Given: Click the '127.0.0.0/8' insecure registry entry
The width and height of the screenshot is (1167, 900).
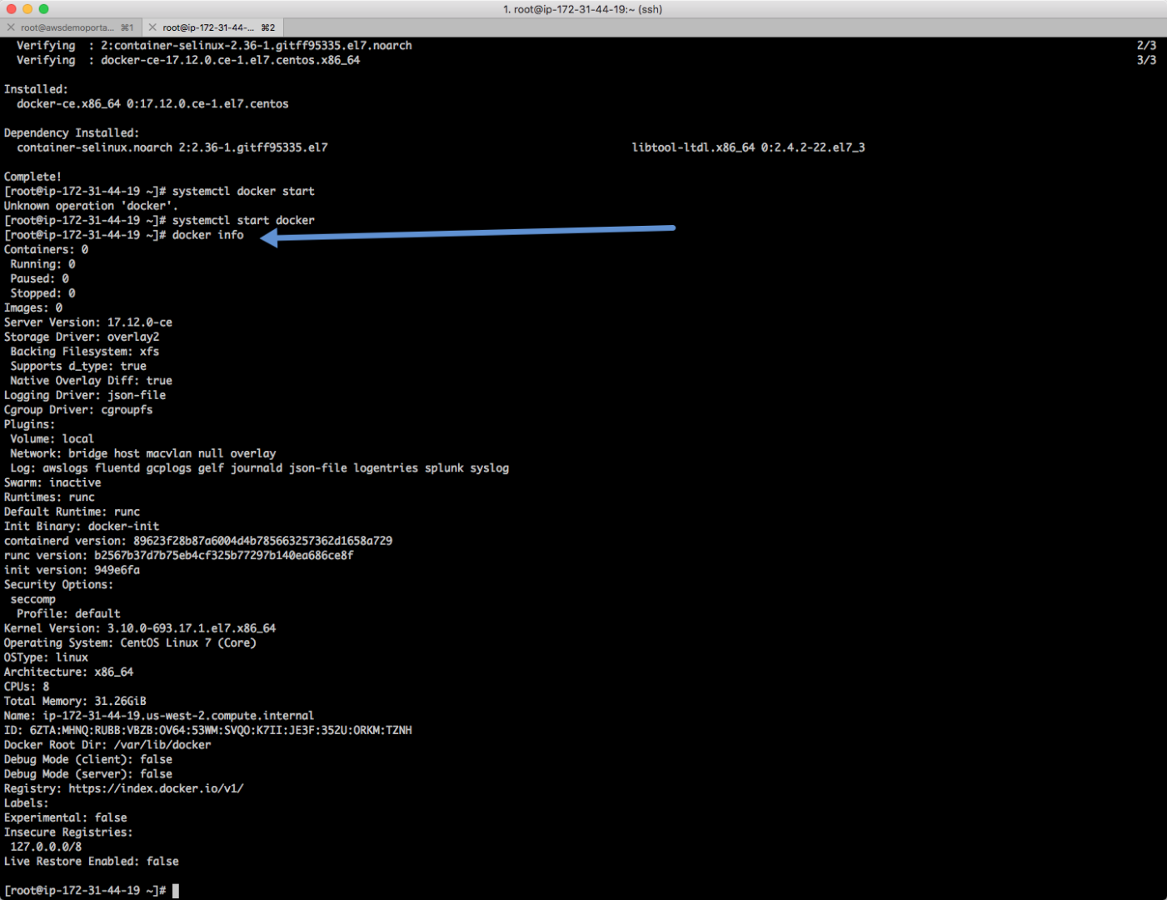Looking at the screenshot, I should point(46,847).
